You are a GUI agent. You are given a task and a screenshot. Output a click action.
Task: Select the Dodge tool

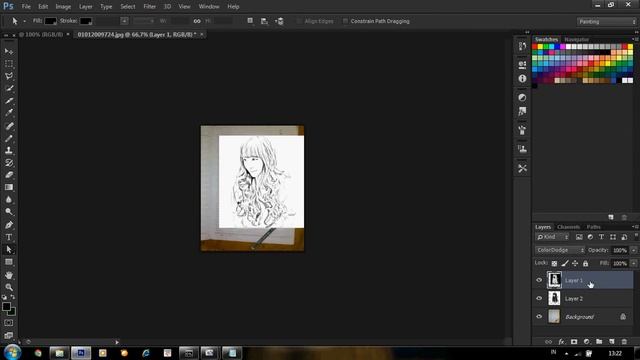tap(9, 212)
